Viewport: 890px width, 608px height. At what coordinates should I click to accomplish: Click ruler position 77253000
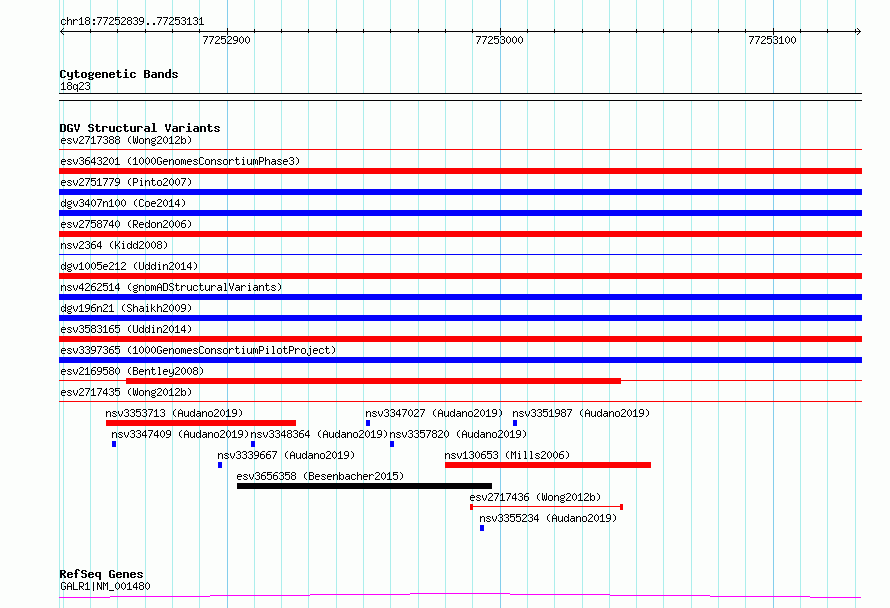click(x=499, y=40)
